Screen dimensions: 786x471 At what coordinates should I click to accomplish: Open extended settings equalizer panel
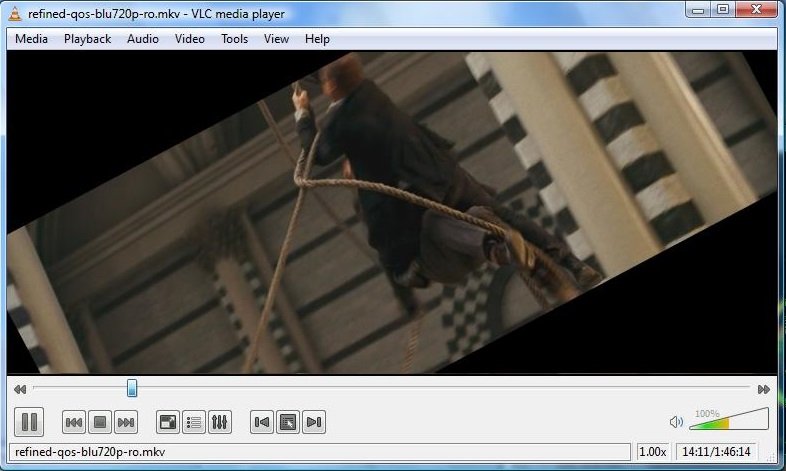(x=220, y=422)
